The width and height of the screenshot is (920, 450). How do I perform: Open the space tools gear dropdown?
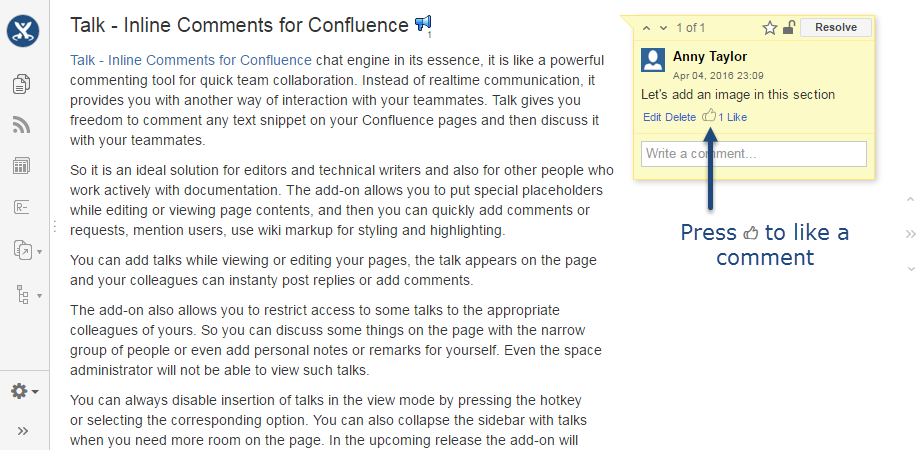(x=24, y=391)
